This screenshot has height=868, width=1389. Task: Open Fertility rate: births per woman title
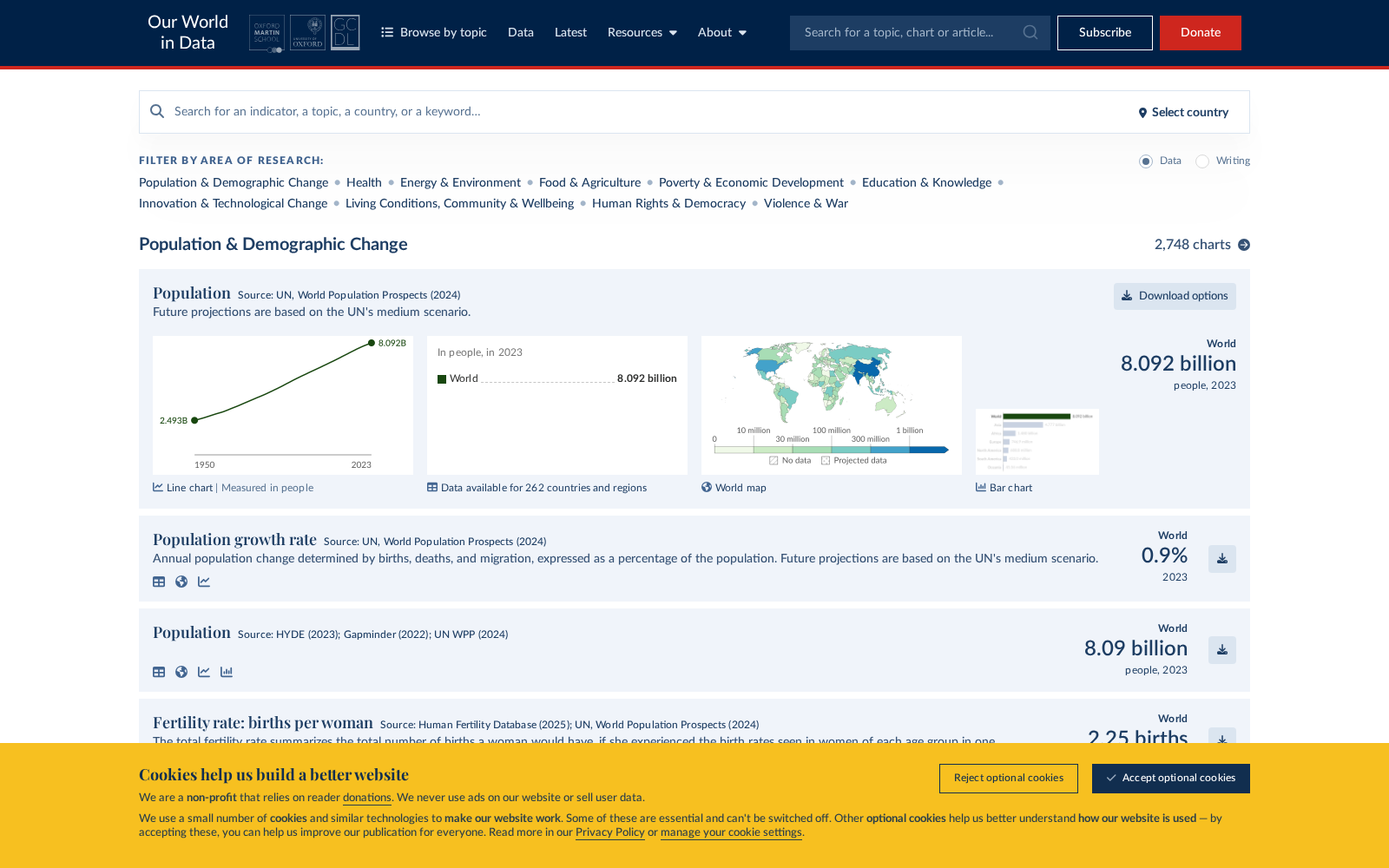[x=263, y=723]
